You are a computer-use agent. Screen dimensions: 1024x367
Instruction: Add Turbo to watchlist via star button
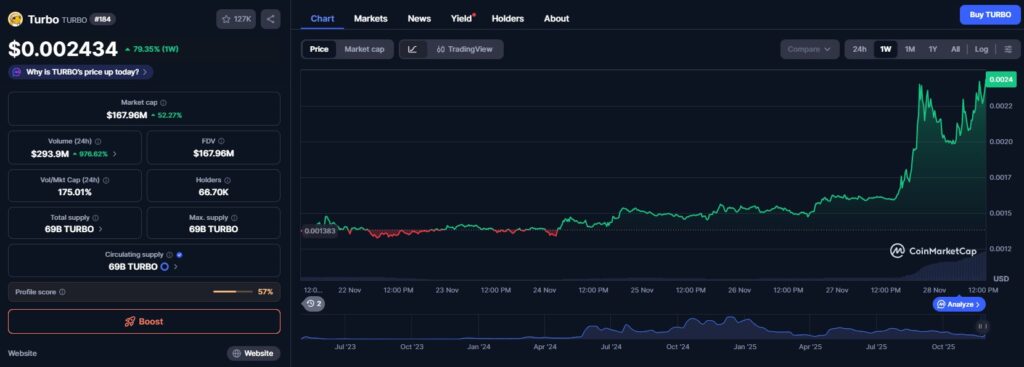click(236, 19)
